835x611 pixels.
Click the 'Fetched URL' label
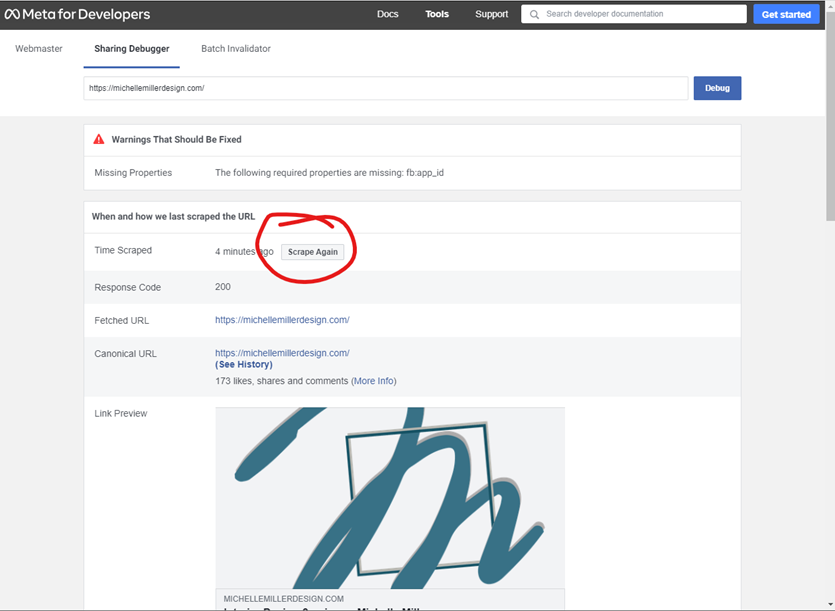click(x=121, y=320)
